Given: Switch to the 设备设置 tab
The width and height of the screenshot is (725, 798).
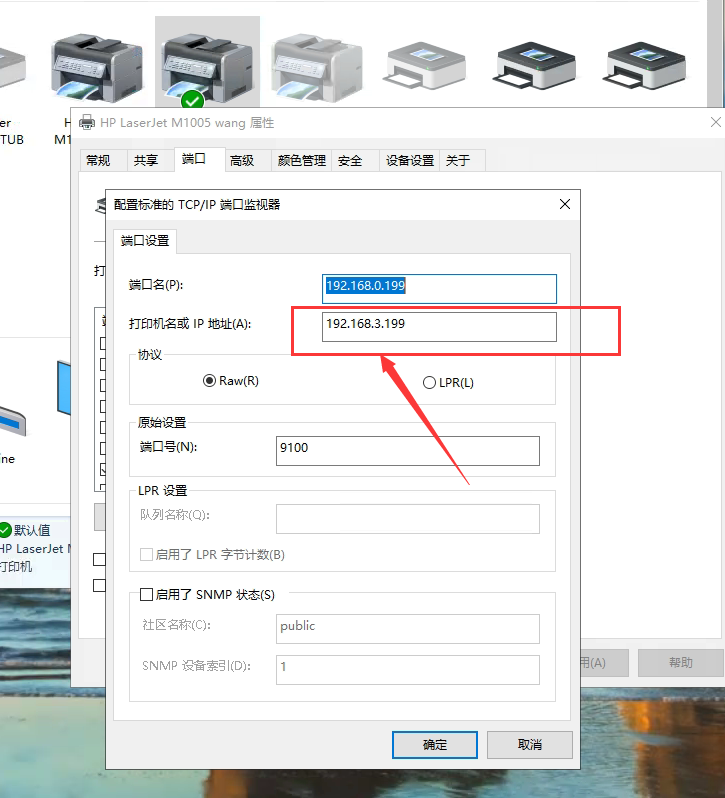Looking at the screenshot, I should click(x=410, y=161).
